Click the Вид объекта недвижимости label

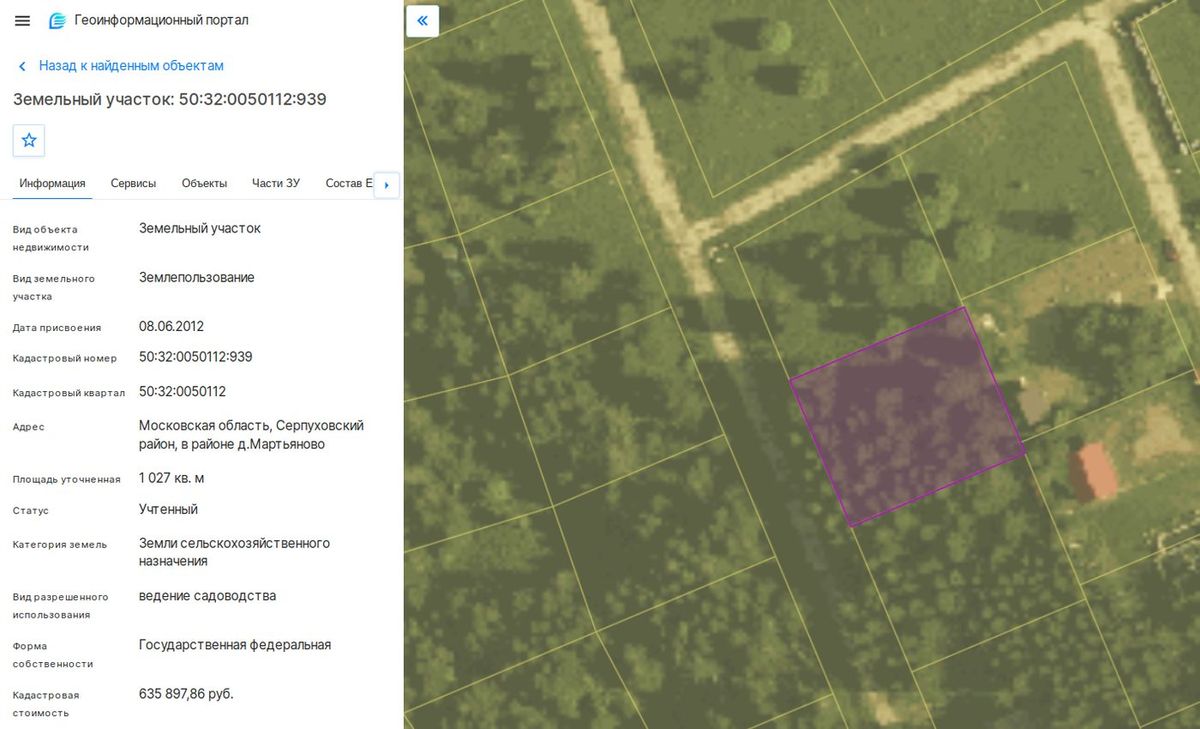click(x=51, y=238)
